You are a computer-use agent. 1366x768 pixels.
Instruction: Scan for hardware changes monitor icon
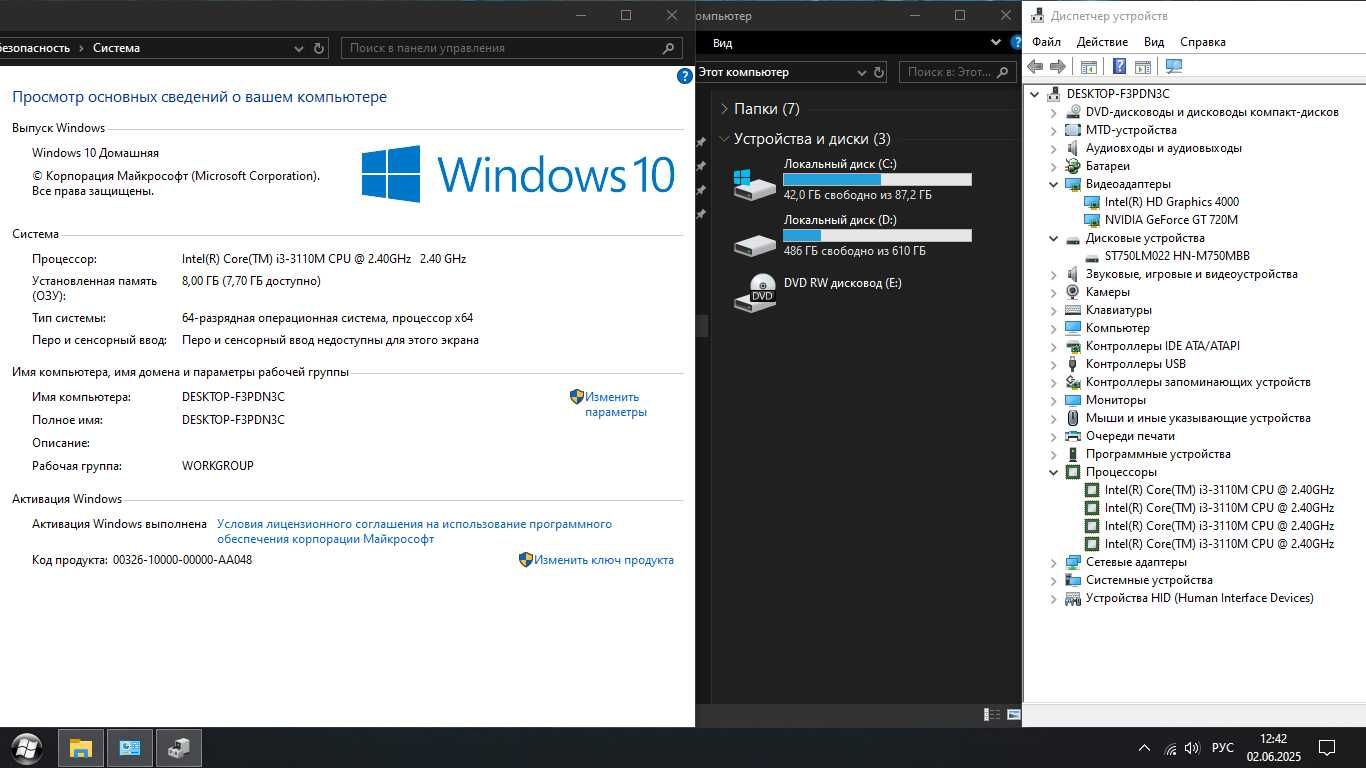click(1174, 67)
